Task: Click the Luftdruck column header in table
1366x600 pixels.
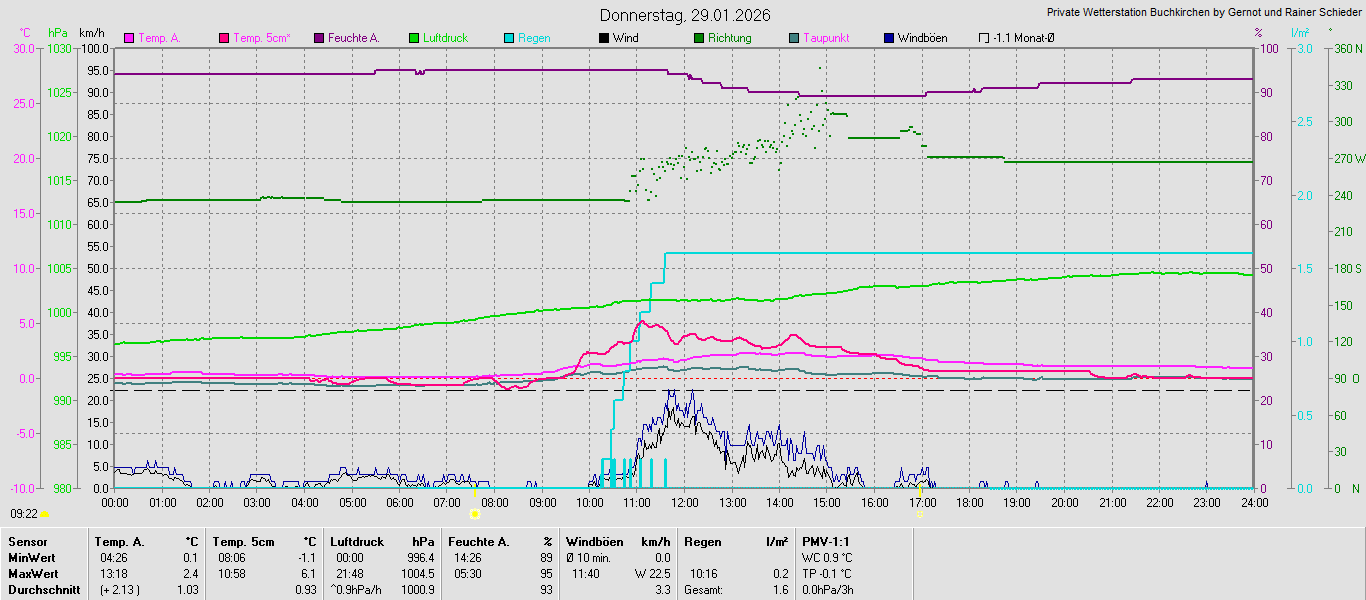Action: pyautogui.click(x=357, y=542)
